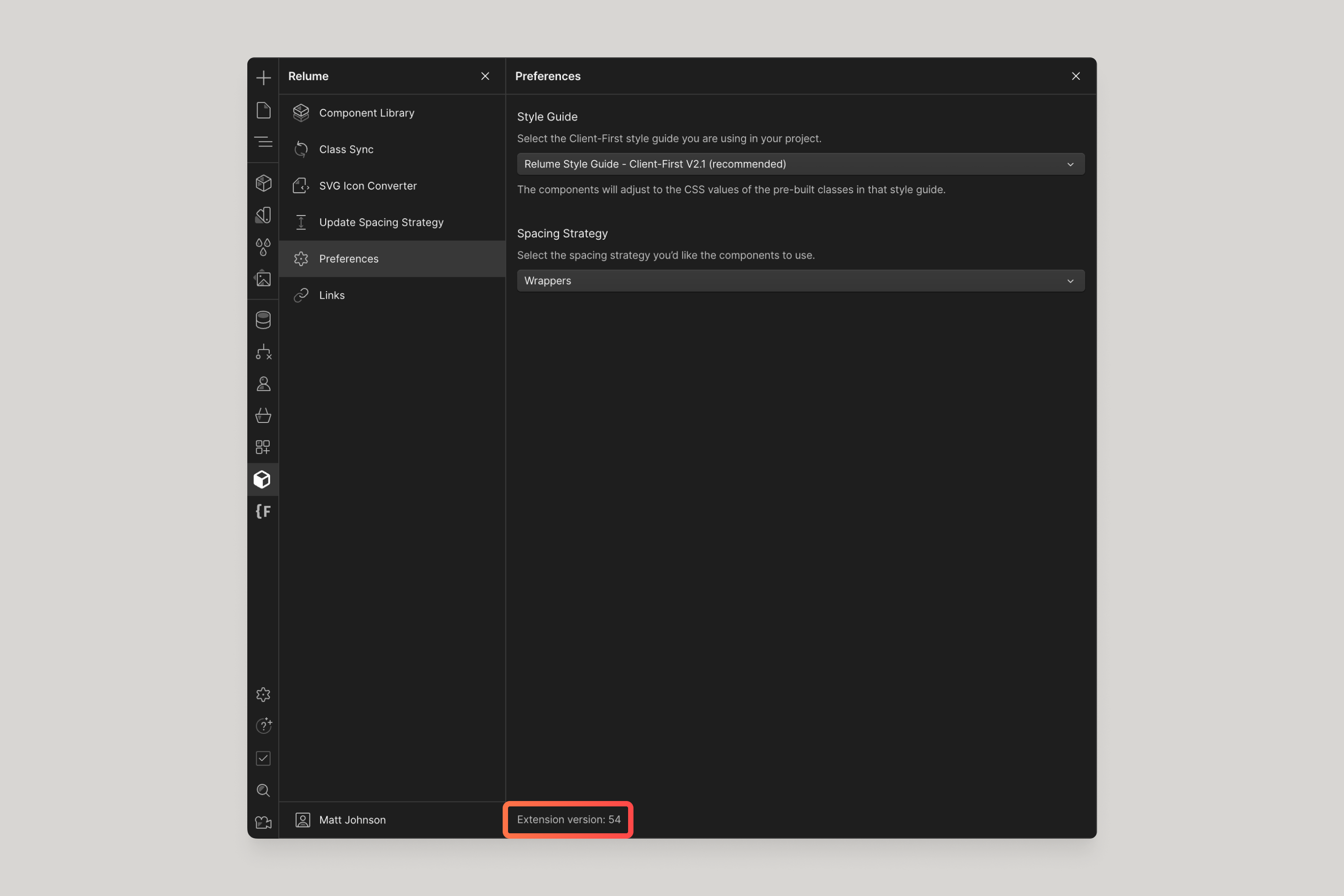Select the Relume app icon in sidebar
Screen dimensions: 1344x896
[263, 479]
